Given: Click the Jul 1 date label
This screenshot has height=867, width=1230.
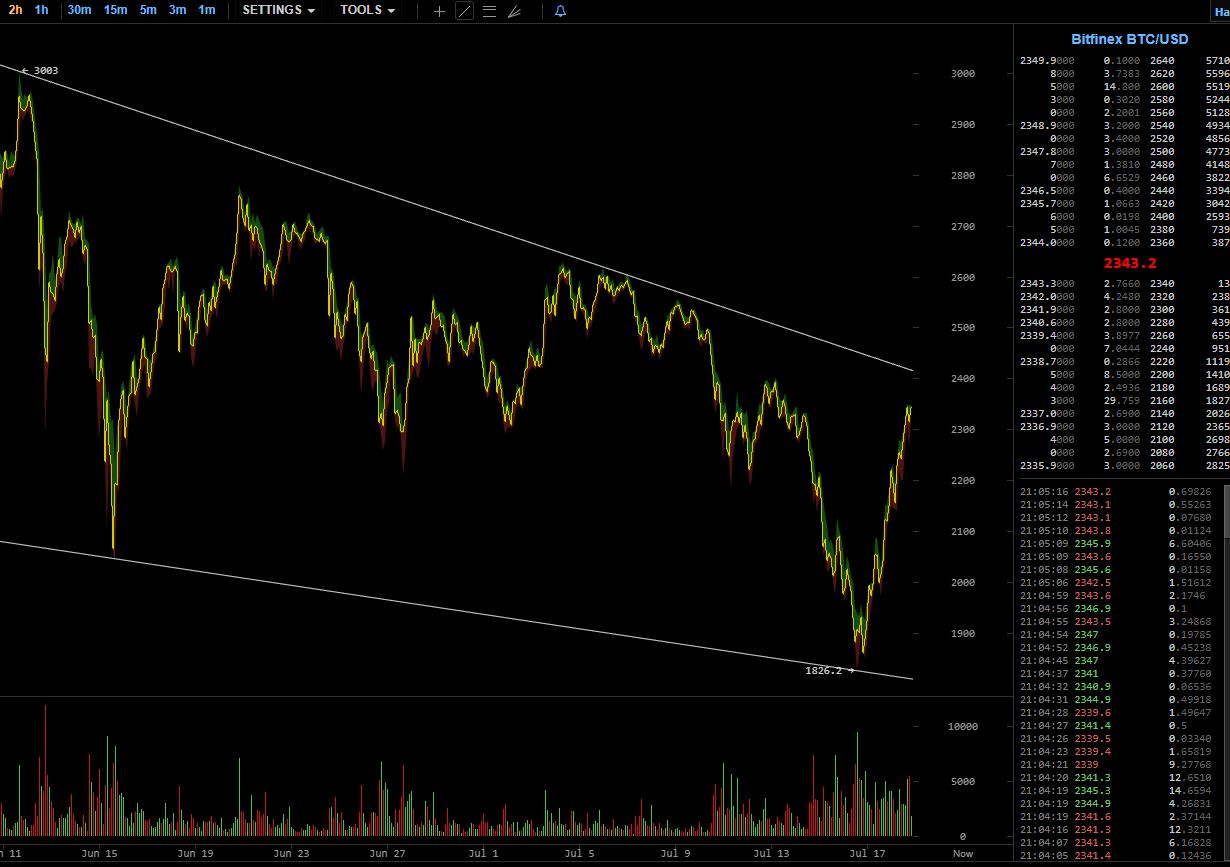Looking at the screenshot, I should tap(484, 854).
